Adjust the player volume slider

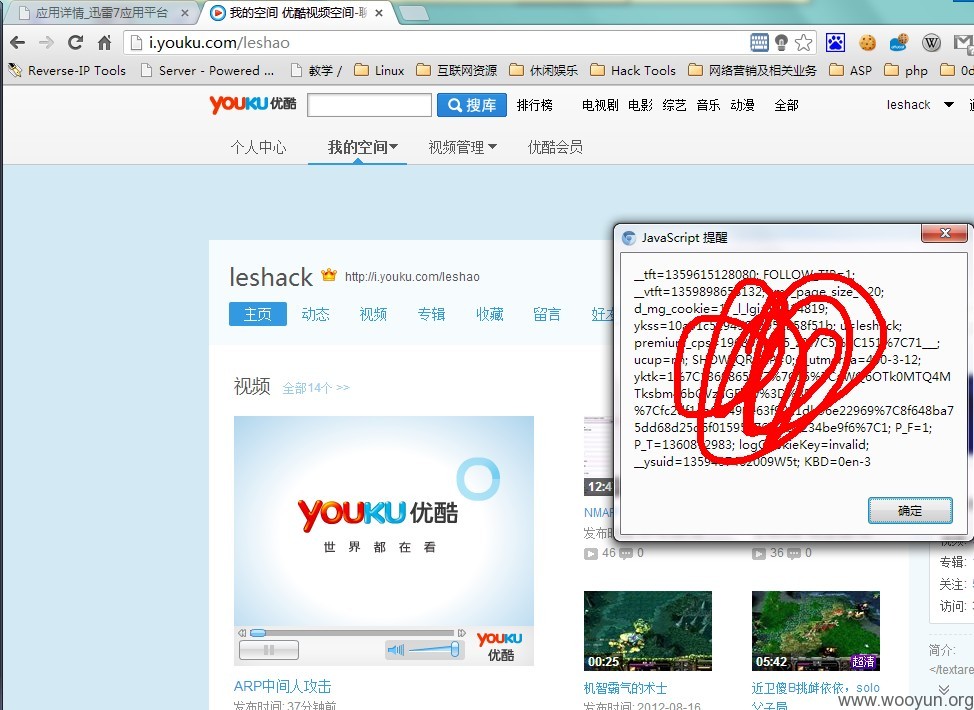pyautogui.click(x=434, y=650)
